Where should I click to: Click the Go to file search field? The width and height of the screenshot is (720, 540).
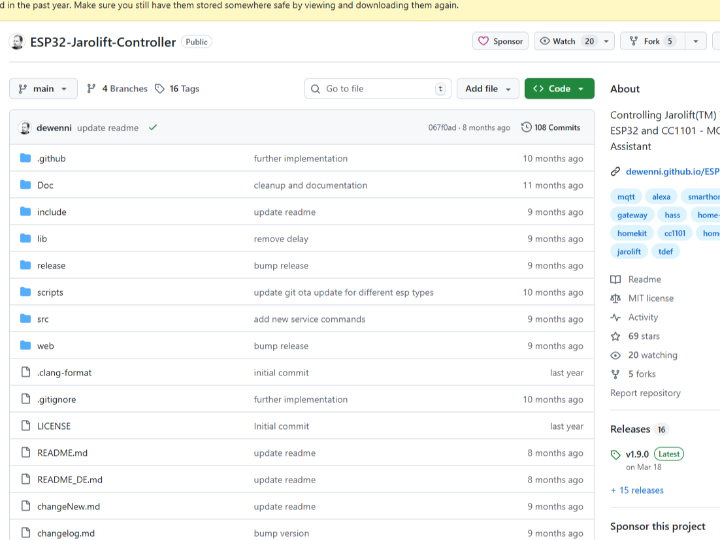click(375, 89)
